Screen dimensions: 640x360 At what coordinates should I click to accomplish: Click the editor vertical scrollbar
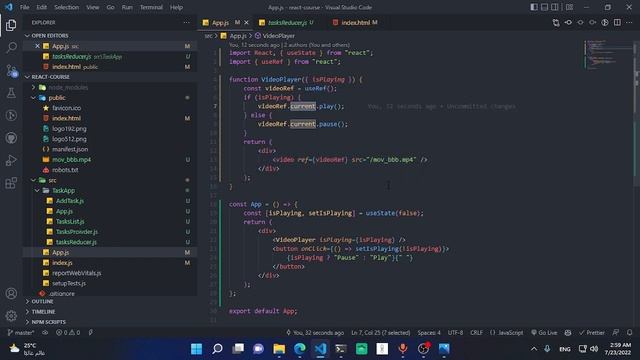(x=637, y=114)
